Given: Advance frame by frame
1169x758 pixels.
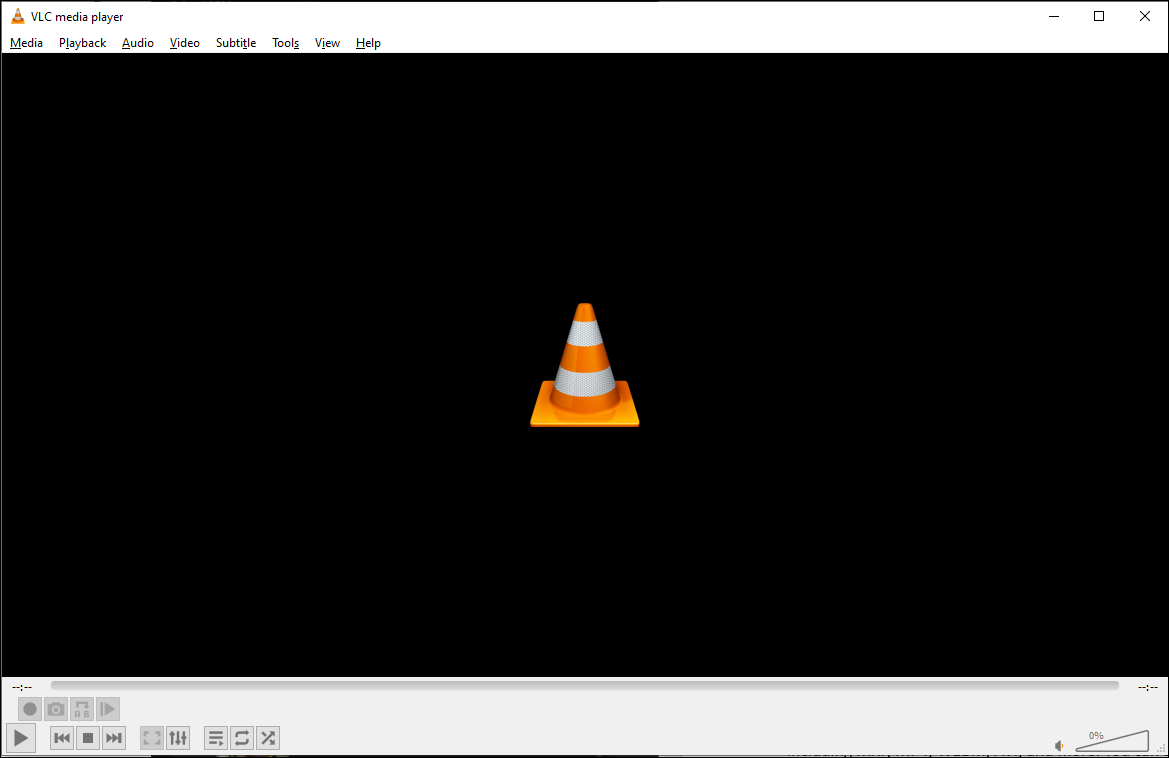Looking at the screenshot, I should 107,709.
